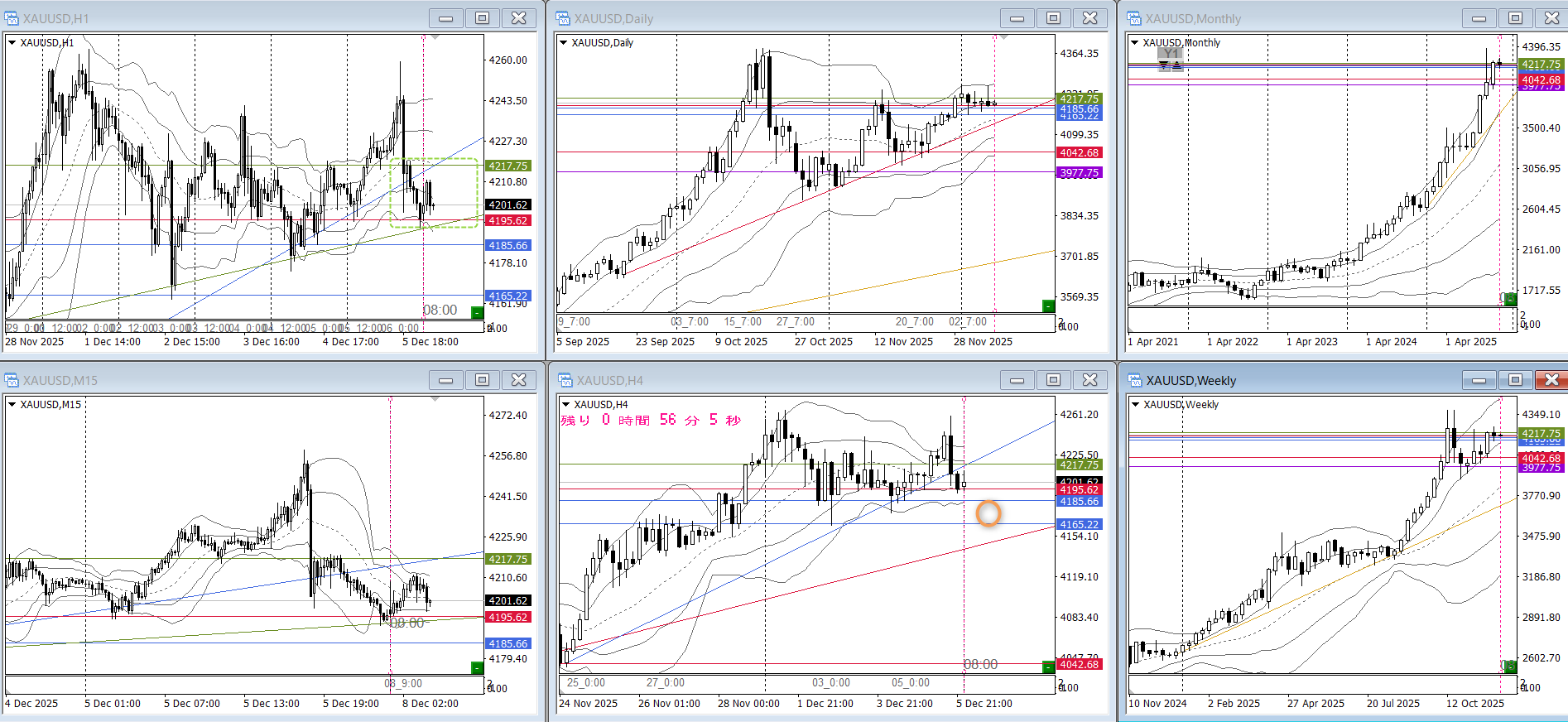Maximize the XAUUSD,Daily chart window

tap(1054, 18)
